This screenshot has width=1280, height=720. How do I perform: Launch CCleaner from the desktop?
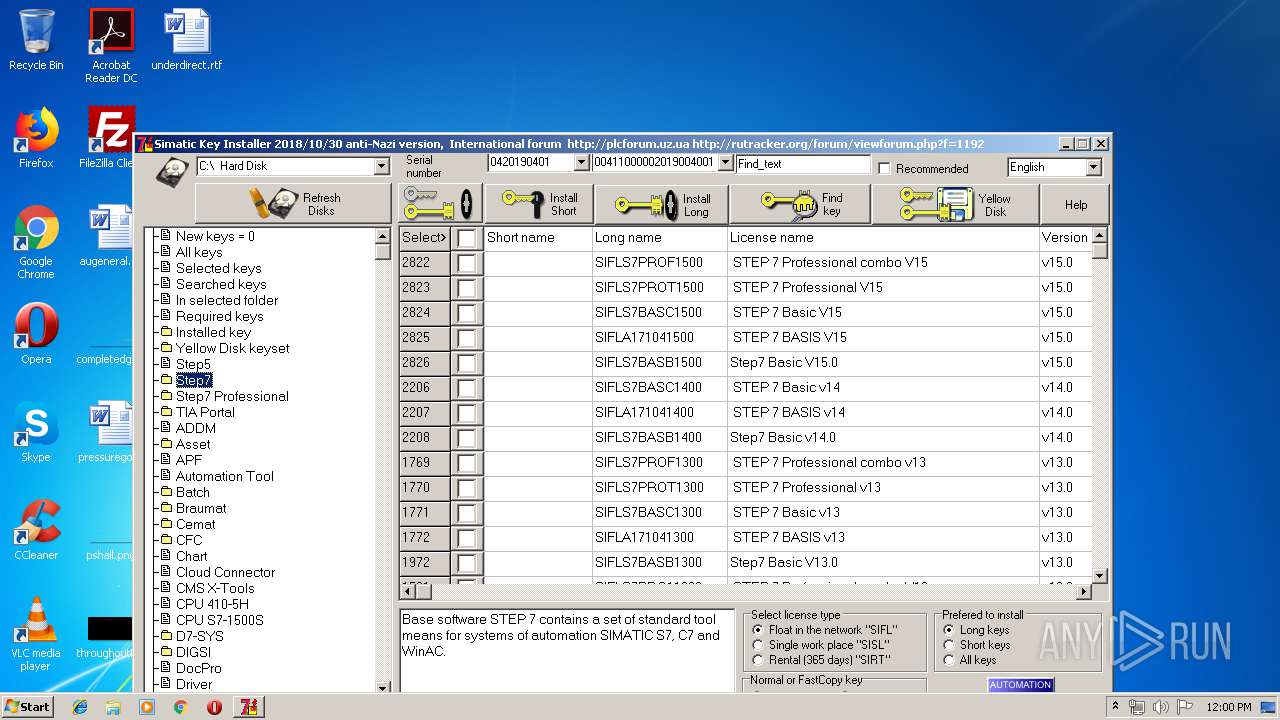tap(36, 530)
